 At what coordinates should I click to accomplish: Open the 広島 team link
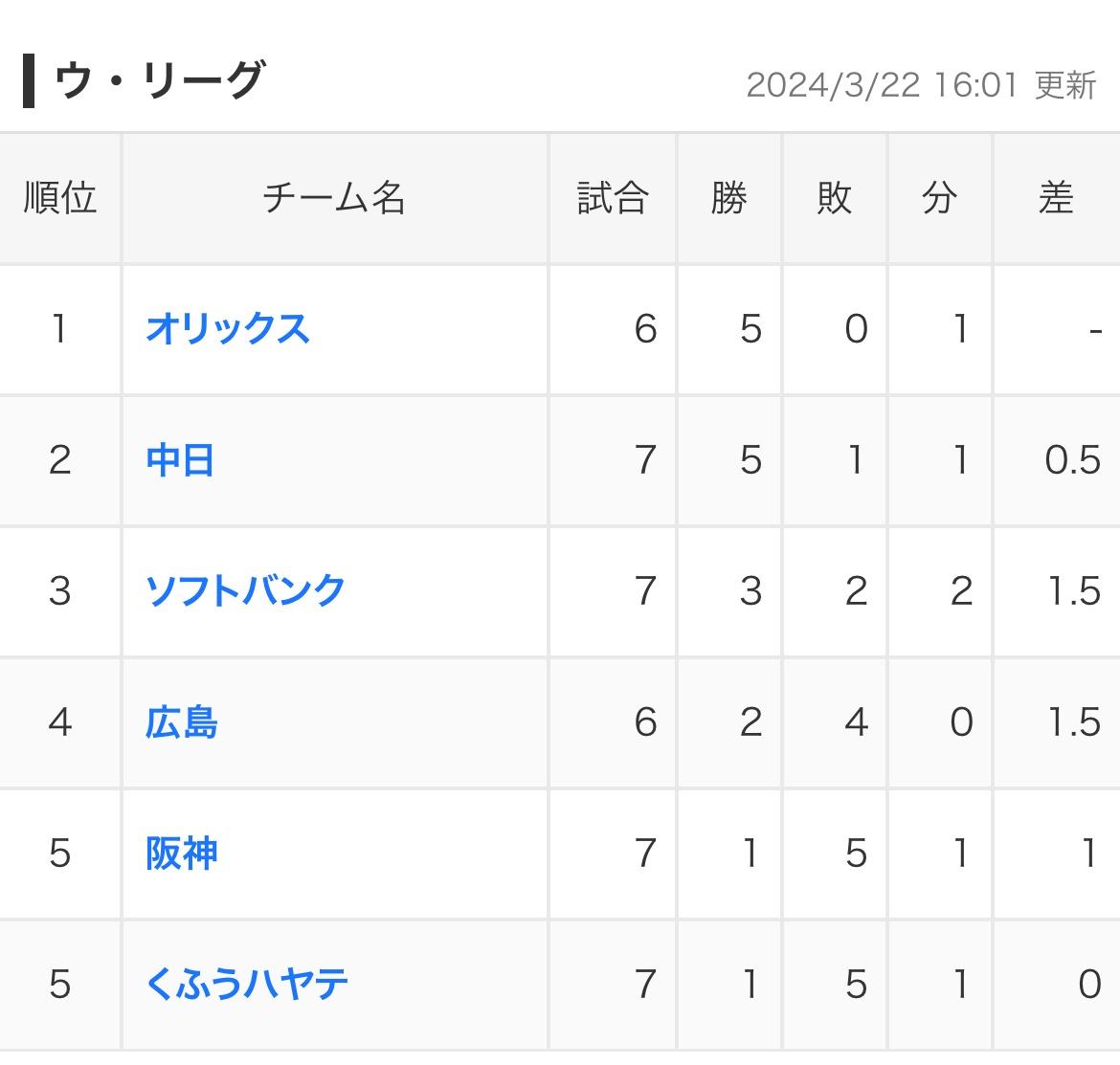pos(182,722)
